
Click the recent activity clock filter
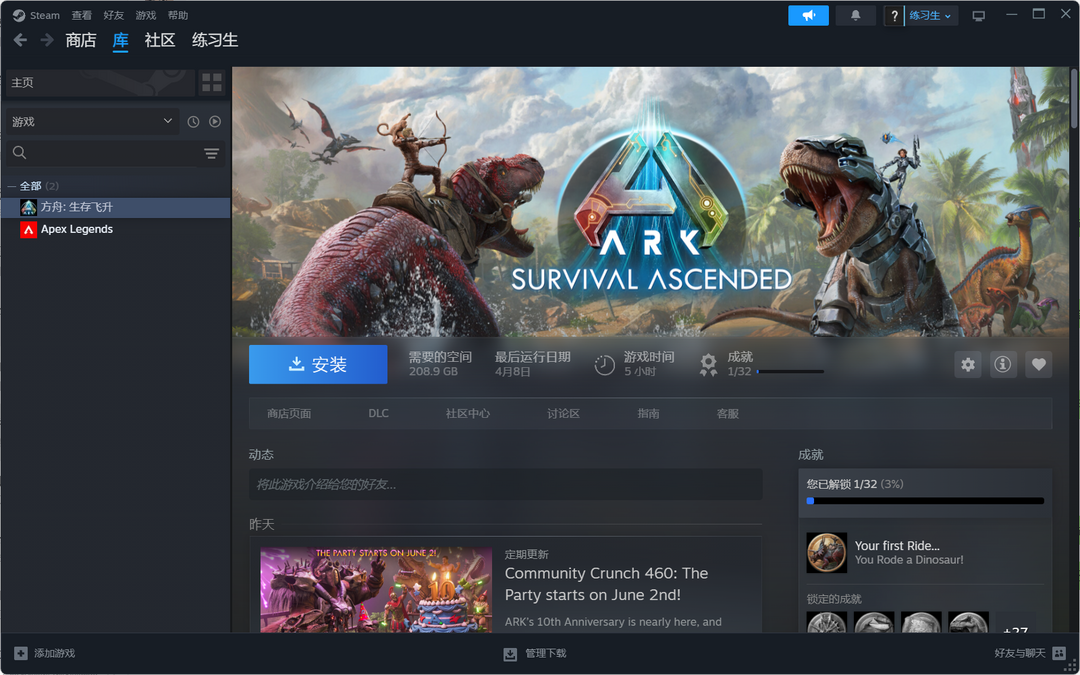coord(194,121)
